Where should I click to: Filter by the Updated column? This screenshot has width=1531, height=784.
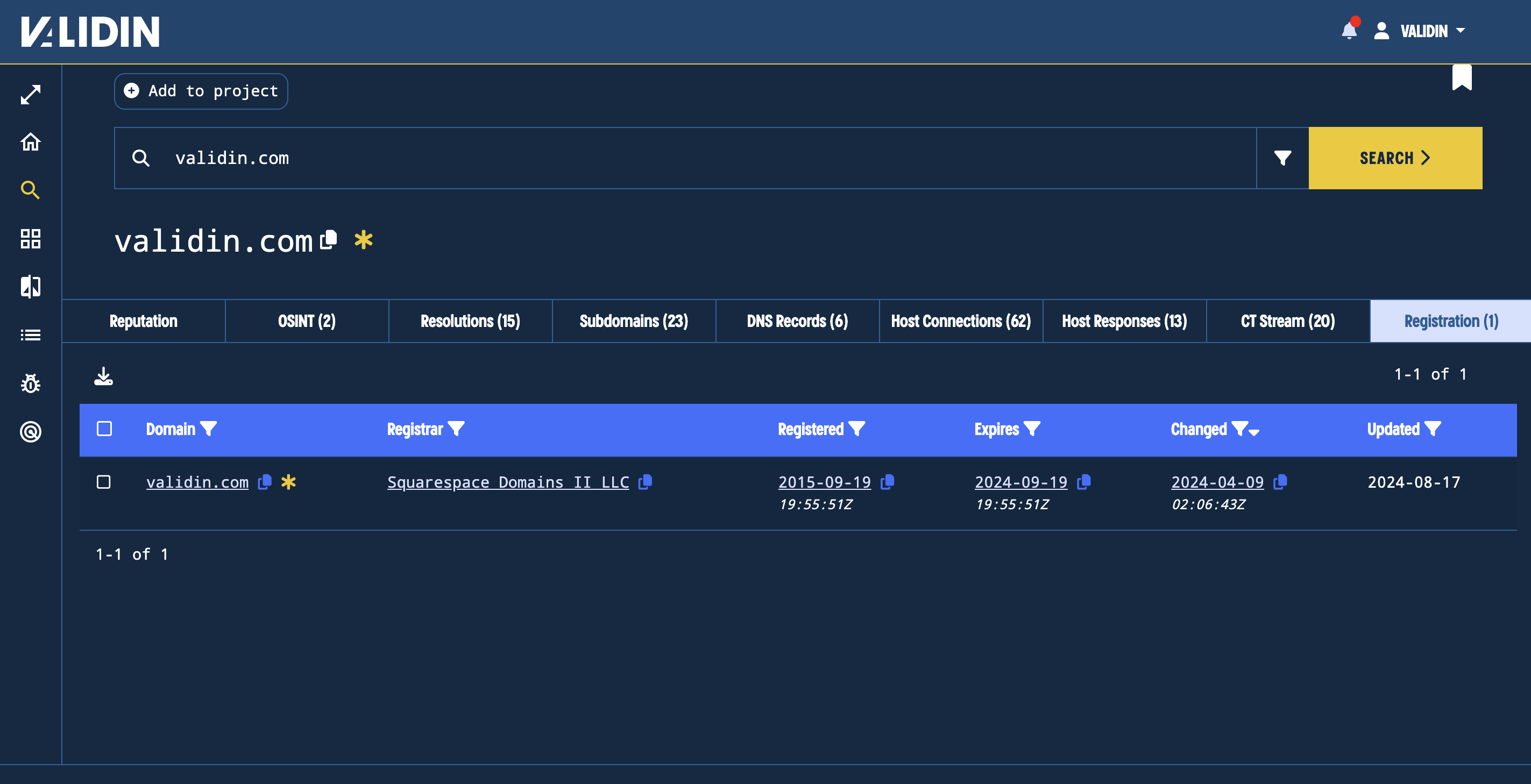pyautogui.click(x=1433, y=429)
